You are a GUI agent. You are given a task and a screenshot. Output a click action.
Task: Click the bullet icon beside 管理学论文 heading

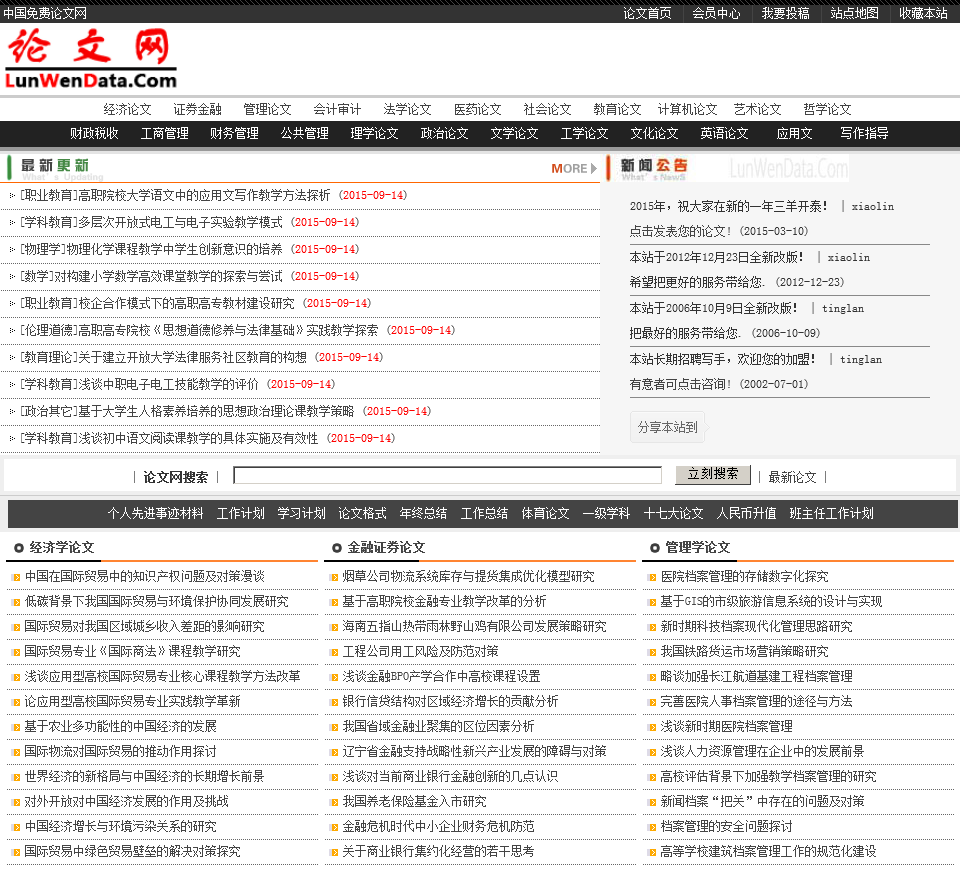[x=654, y=548]
